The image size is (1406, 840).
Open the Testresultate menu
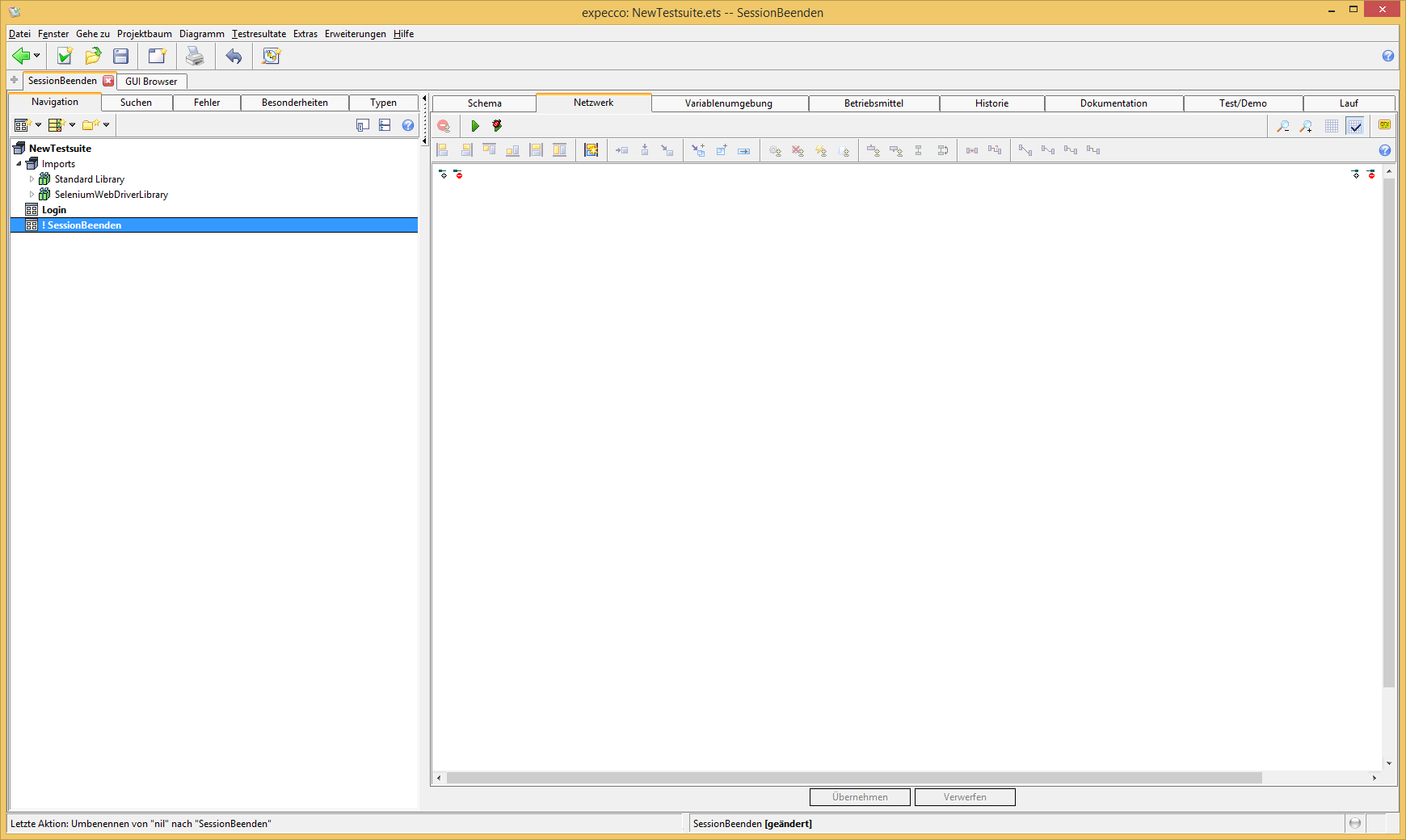click(259, 34)
